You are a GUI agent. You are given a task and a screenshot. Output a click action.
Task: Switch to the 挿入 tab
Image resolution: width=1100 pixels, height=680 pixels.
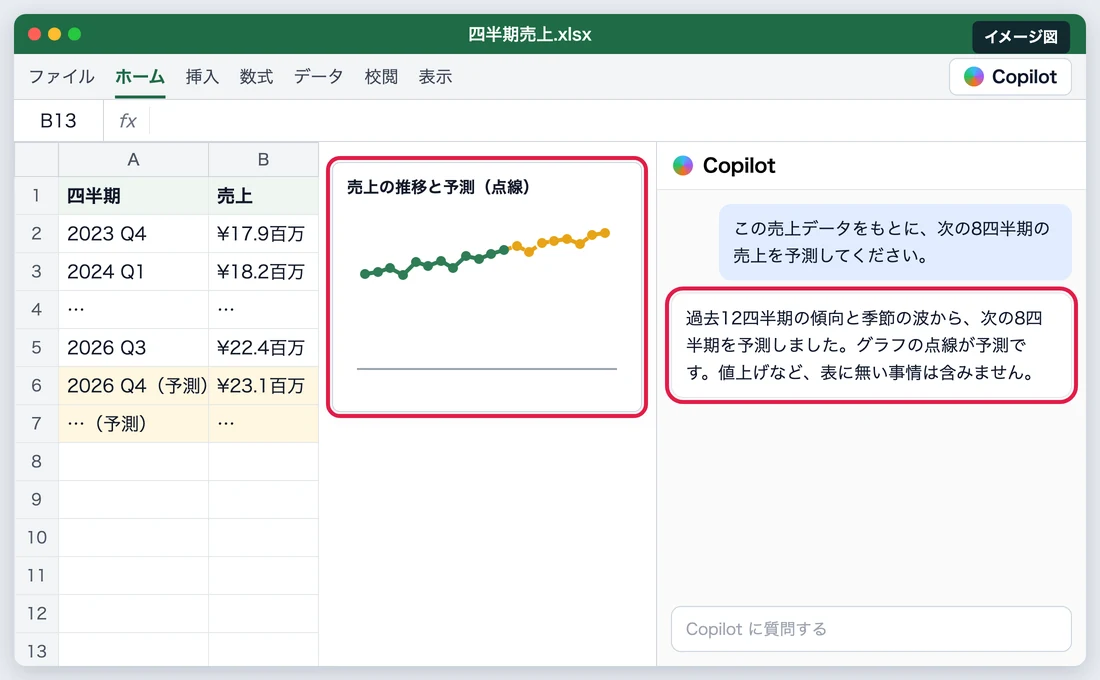202,76
